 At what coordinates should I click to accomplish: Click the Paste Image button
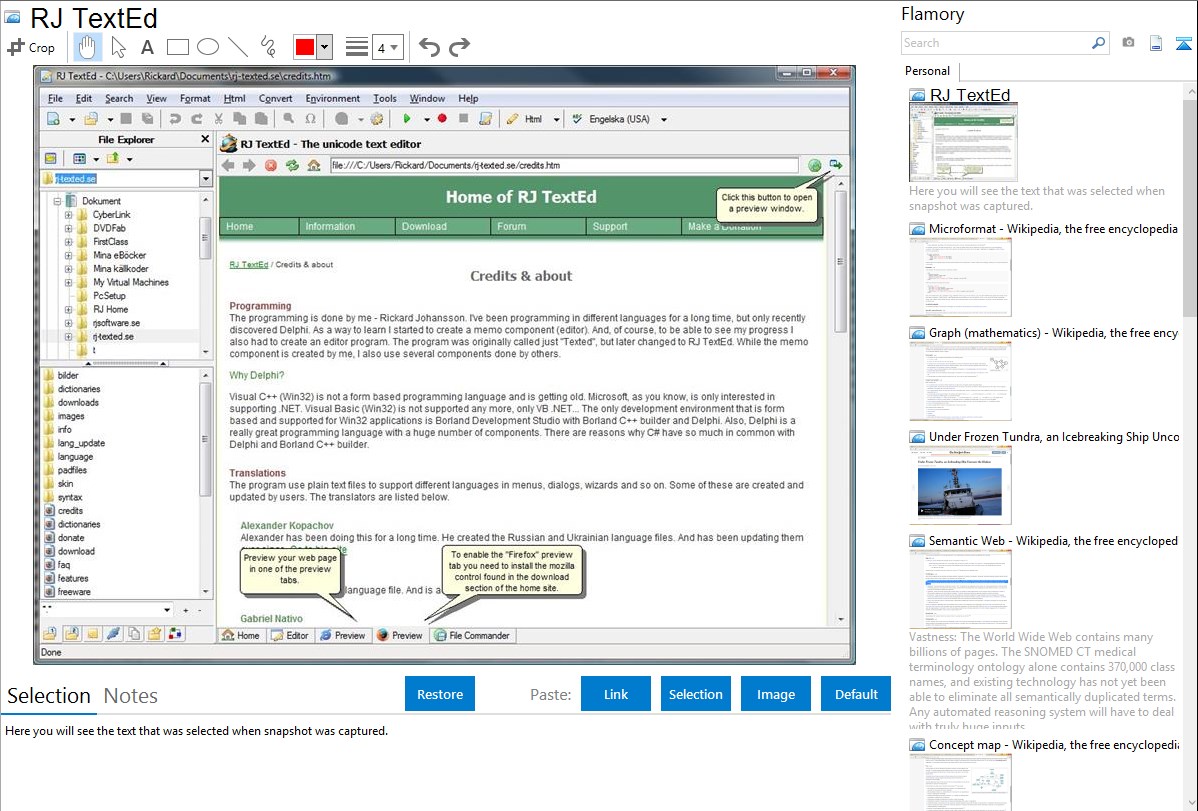pos(775,694)
